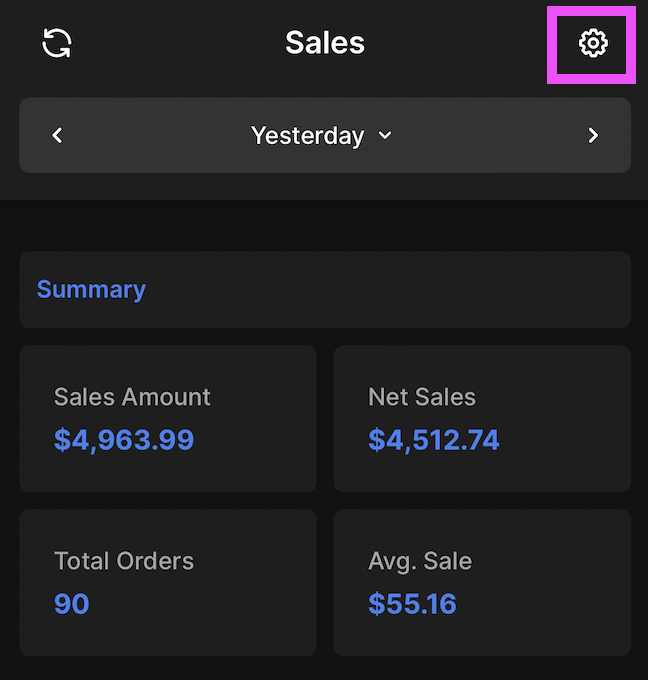Screen dimensions: 648x680
Task: Select the Net Sales label text
Action: [422, 397]
